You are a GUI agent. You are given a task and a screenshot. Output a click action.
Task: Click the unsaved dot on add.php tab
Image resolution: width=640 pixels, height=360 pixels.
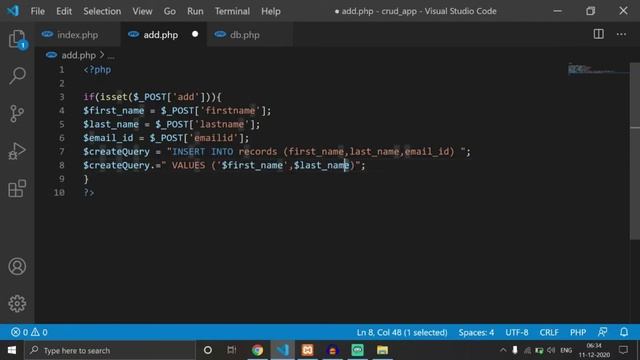pyautogui.click(x=195, y=34)
